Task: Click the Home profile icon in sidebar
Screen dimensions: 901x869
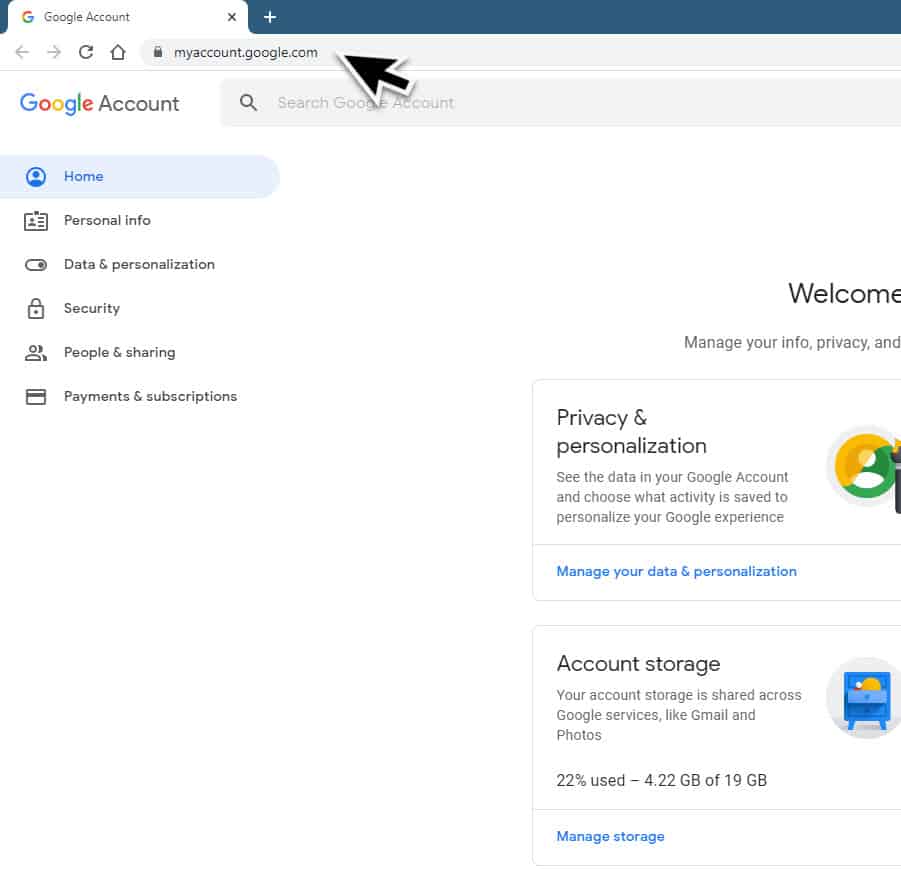Action: pos(36,177)
